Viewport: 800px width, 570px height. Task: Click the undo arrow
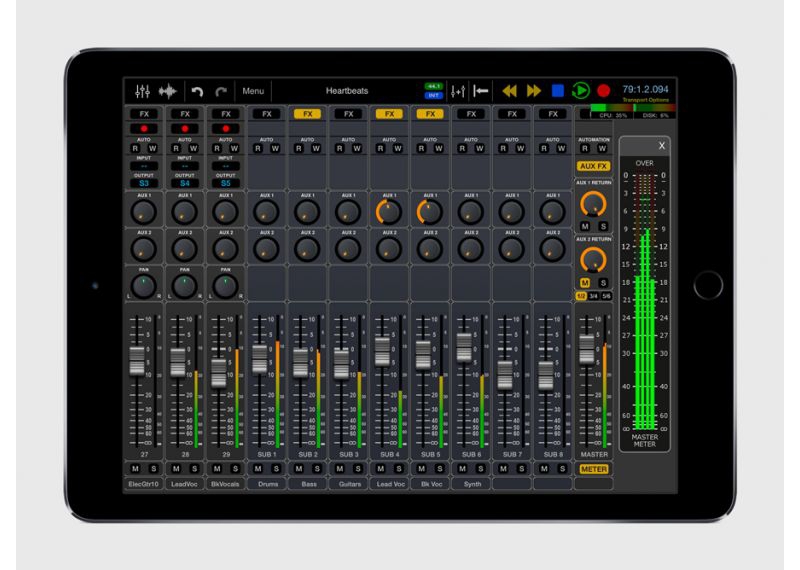197,91
